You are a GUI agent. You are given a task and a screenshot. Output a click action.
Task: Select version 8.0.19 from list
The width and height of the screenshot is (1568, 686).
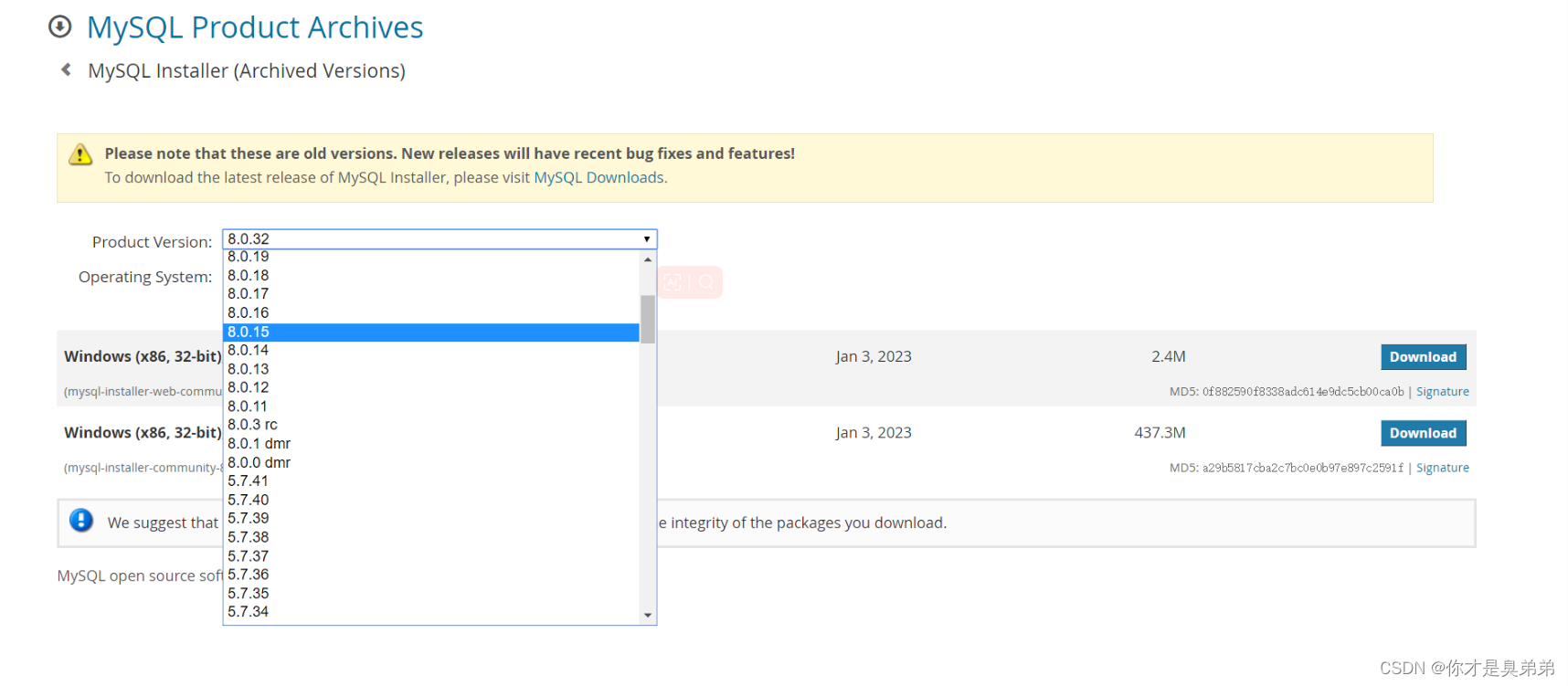[431, 257]
